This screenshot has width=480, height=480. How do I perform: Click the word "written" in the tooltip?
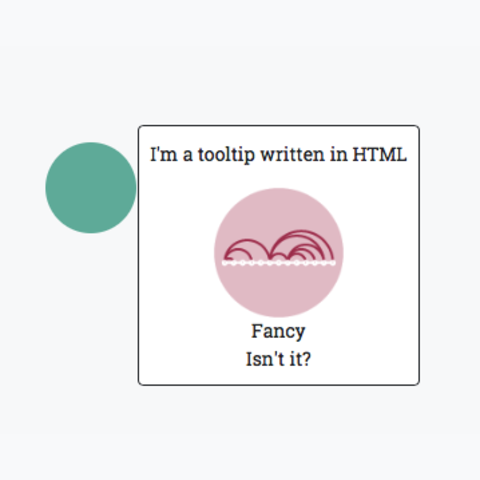(292, 155)
